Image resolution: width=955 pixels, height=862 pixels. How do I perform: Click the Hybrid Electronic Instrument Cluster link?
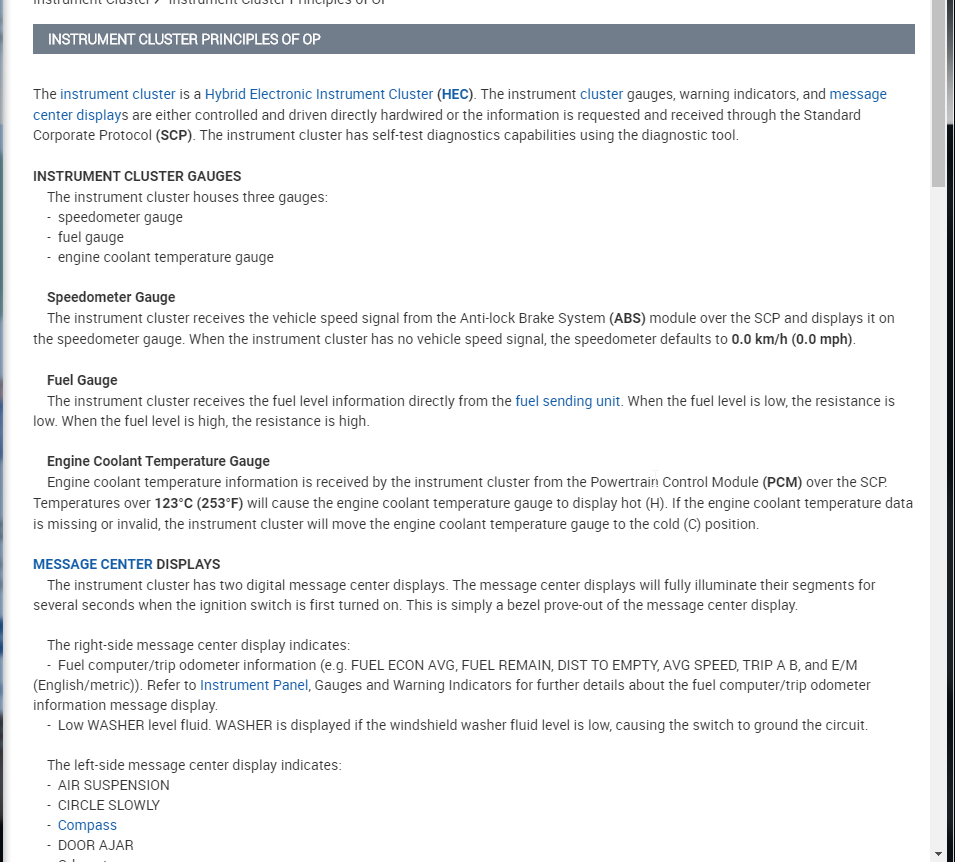319,94
